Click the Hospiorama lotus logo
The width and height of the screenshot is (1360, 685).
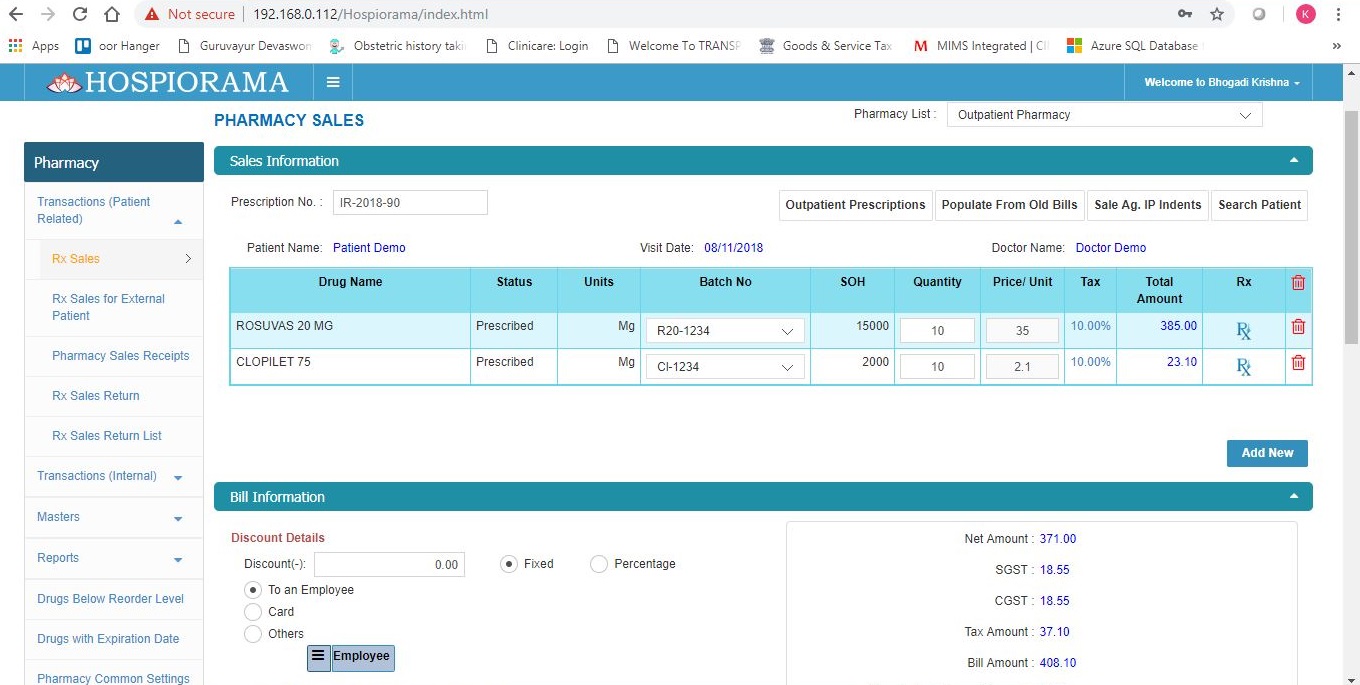[63, 82]
